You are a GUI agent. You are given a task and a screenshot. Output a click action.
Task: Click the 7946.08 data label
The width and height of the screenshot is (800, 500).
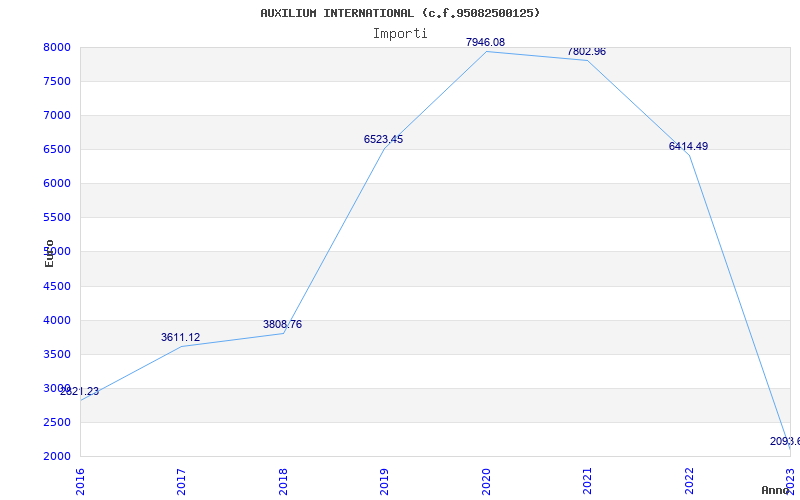[485, 42]
